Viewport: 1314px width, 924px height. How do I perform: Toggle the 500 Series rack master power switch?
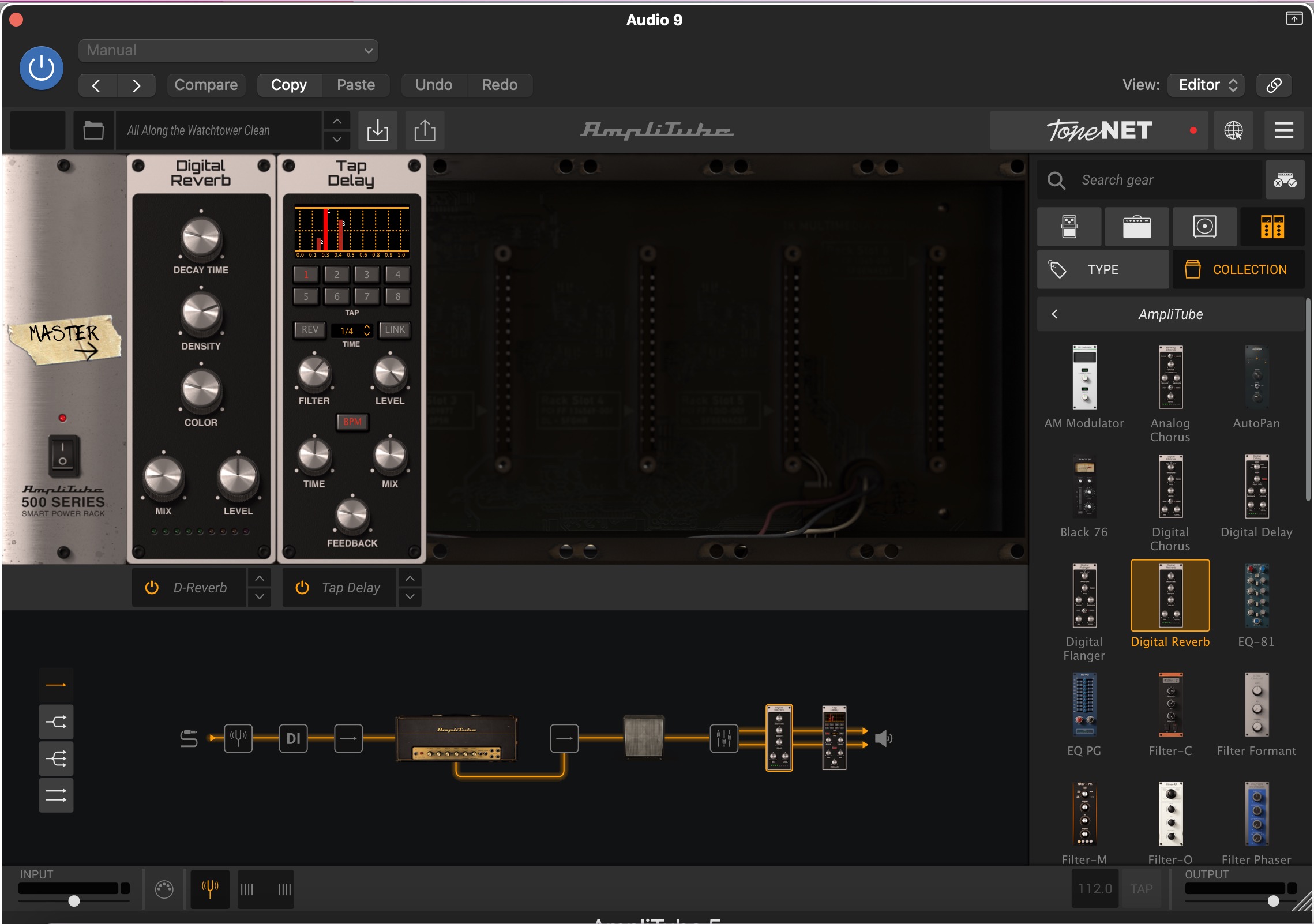point(63,455)
